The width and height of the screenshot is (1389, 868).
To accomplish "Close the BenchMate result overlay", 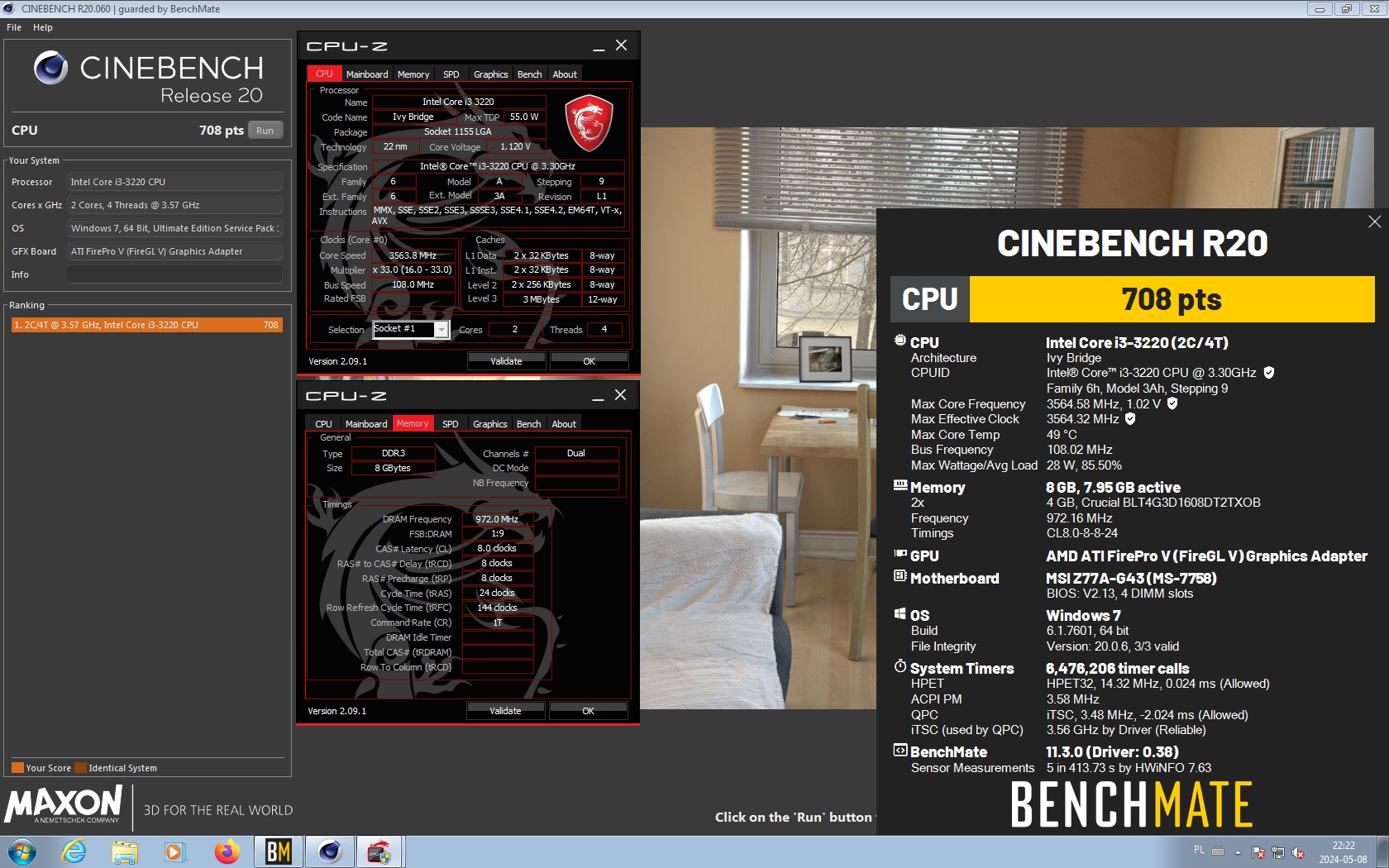I will tap(1374, 222).
